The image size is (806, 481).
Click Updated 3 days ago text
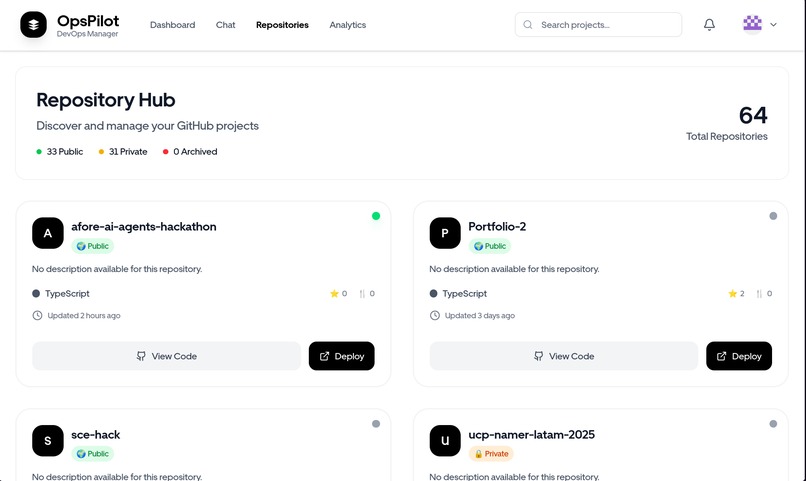point(480,316)
